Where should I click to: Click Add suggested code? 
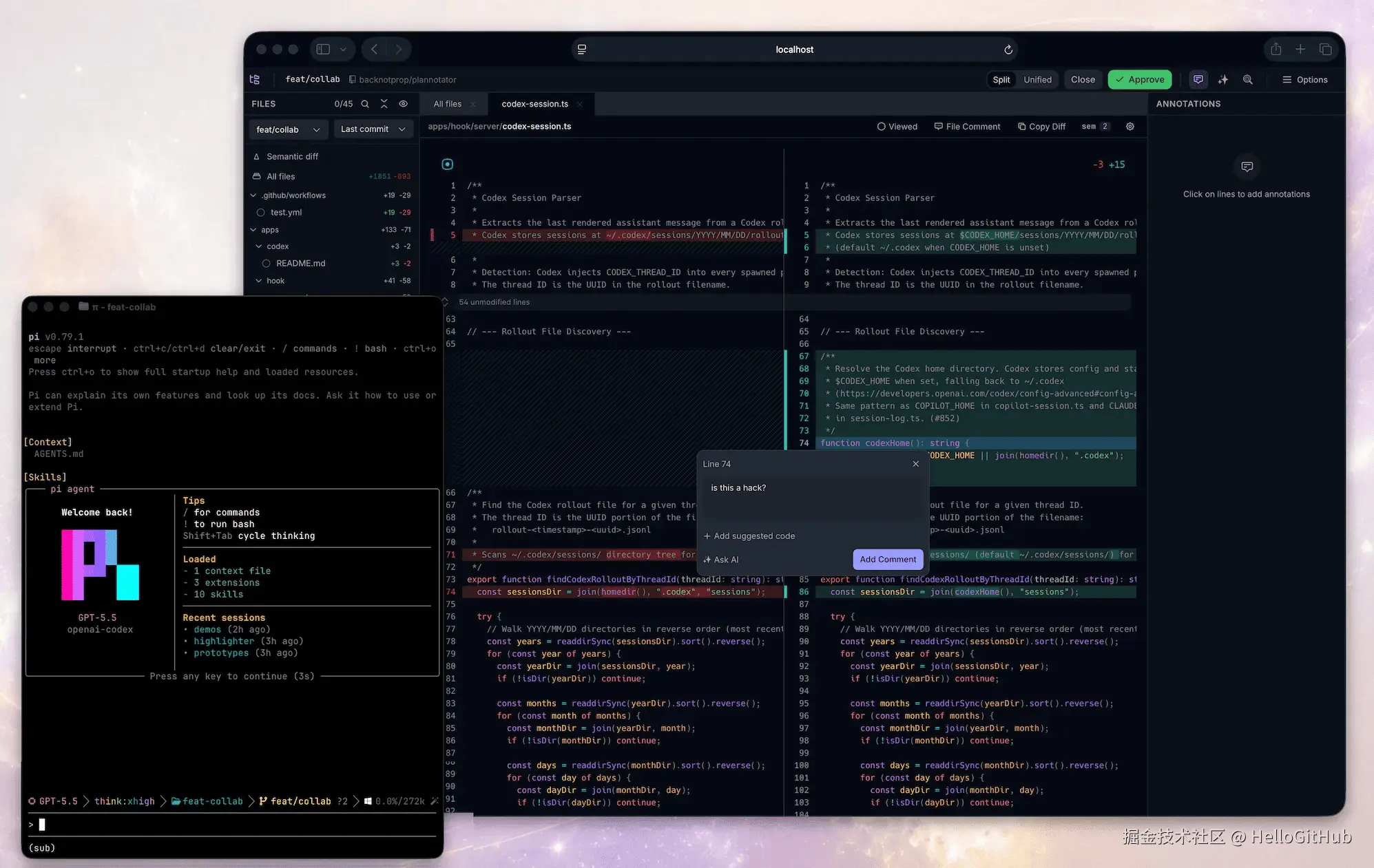click(749, 536)
